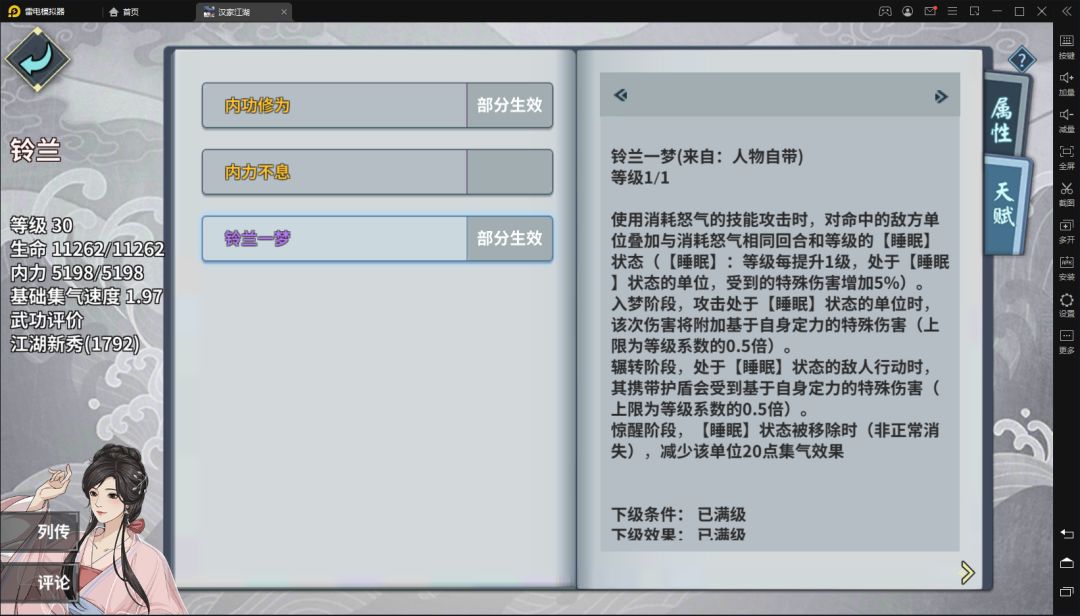Go to next talent with right arrow
Image resolution: width=1080 pixels, height=616 pixels.
[941, 96]
